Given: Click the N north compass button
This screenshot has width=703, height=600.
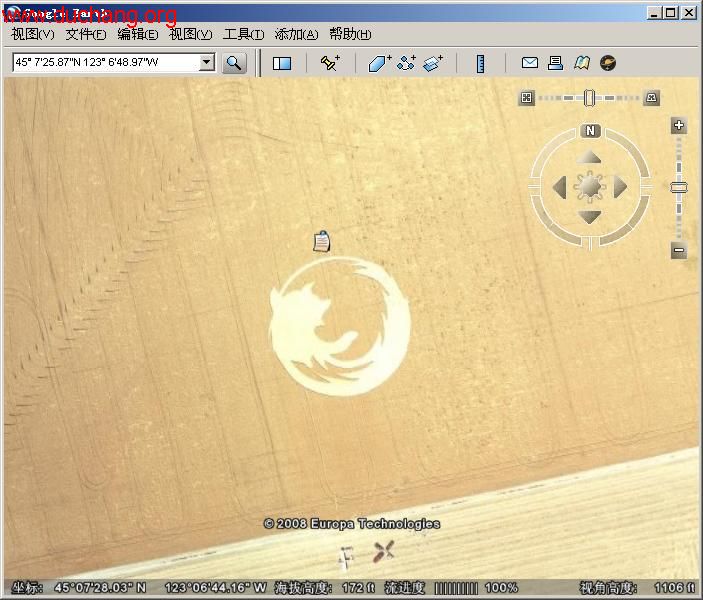Looking at the screenshot, I should click(x=590, y=130).
